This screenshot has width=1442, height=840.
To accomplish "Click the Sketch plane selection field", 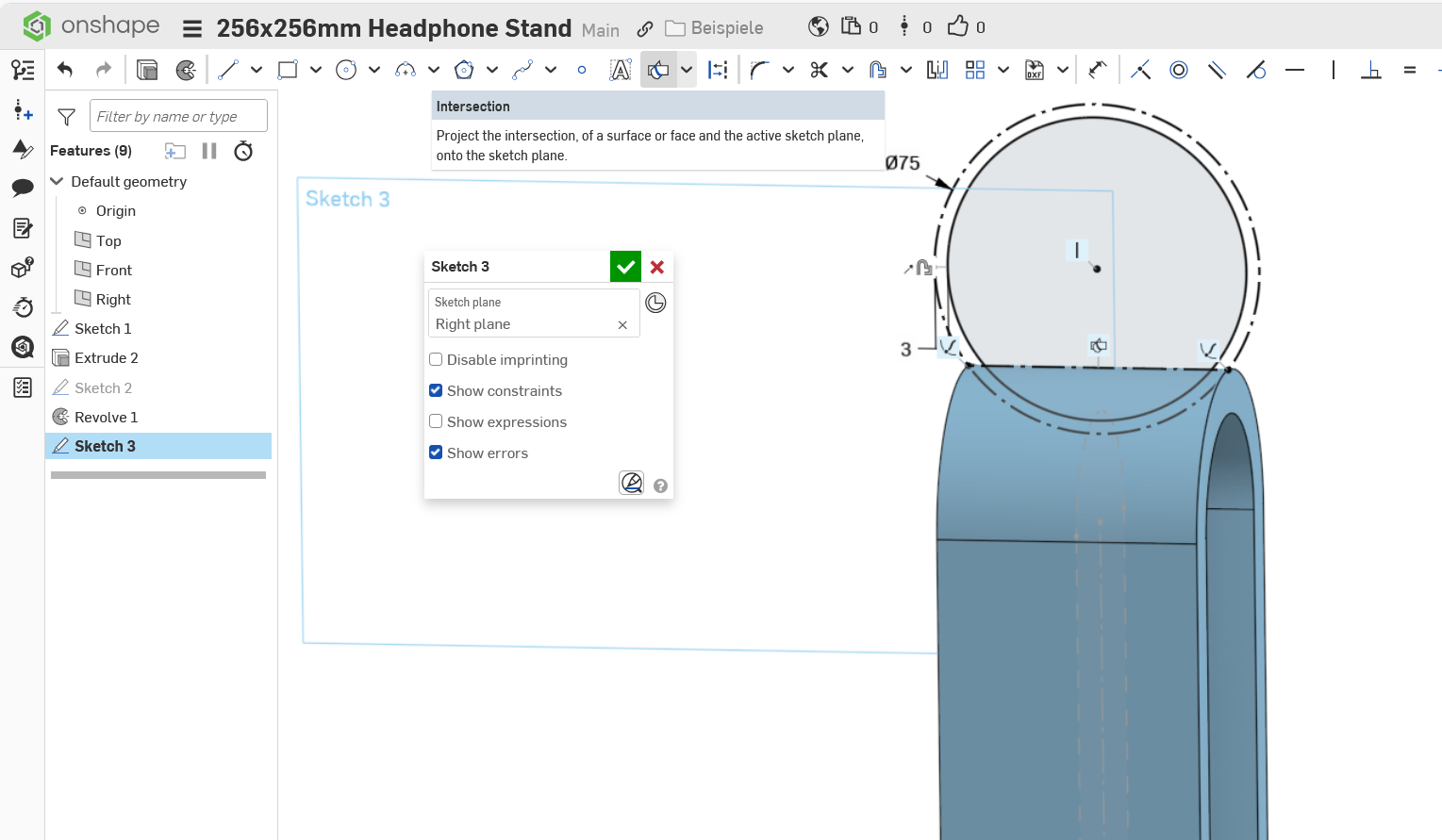I will (534, 313).
